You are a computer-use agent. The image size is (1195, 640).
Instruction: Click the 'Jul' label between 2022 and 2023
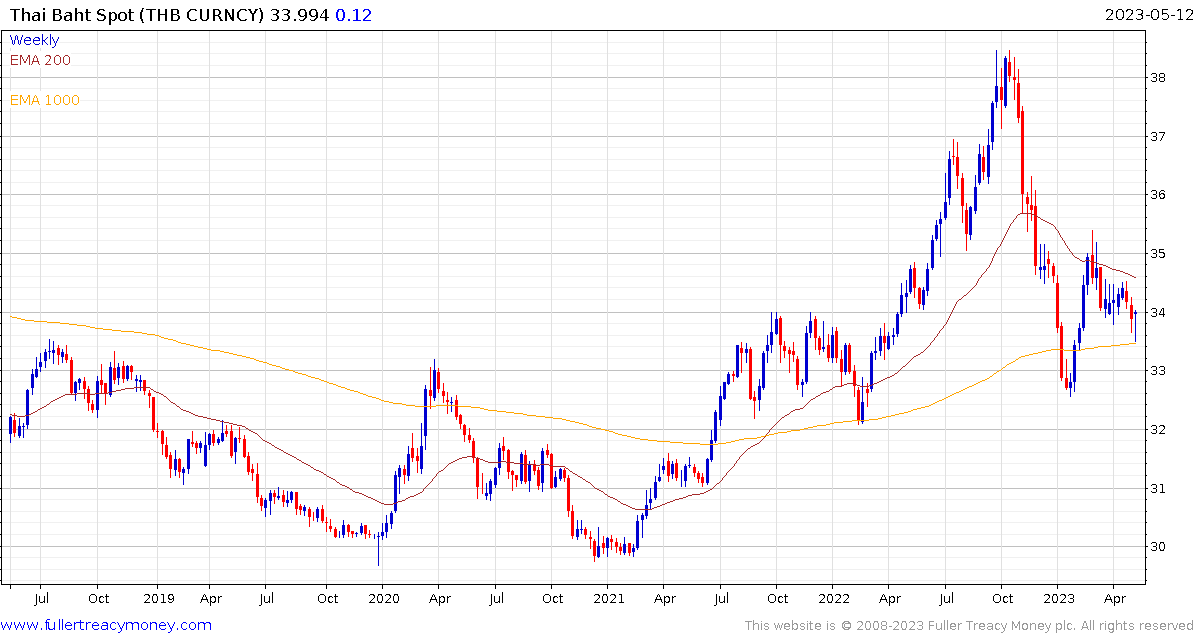pyautogui.click(x=946, y=599)
